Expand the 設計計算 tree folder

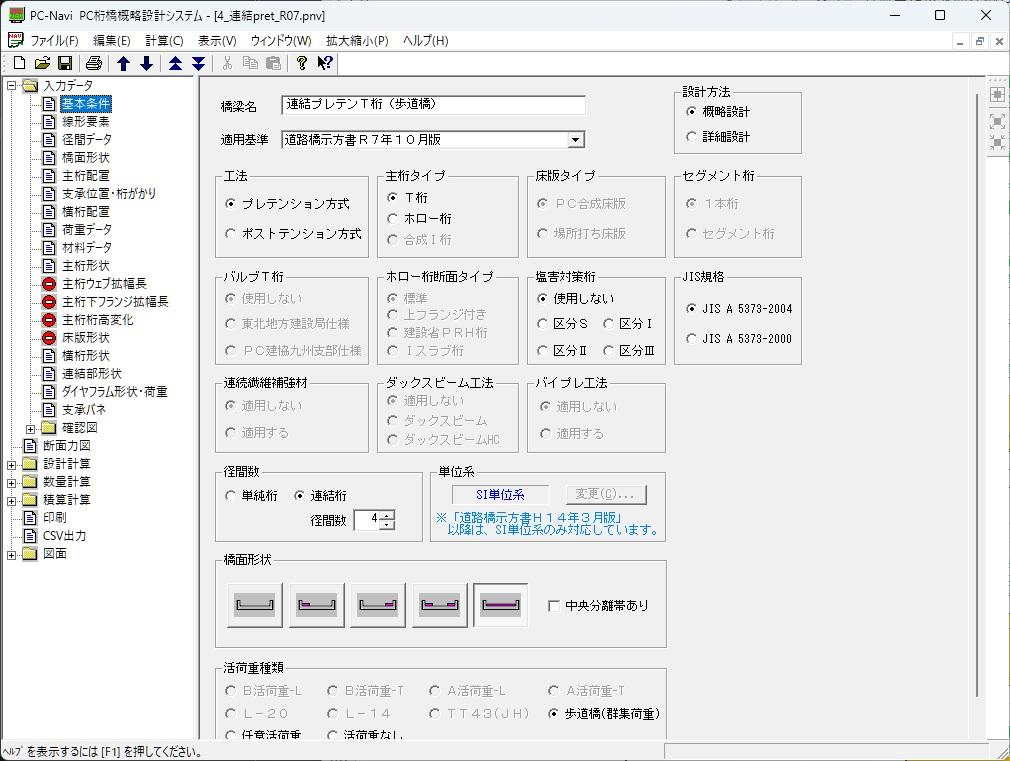pyautogui.click(x=12, y=464)
